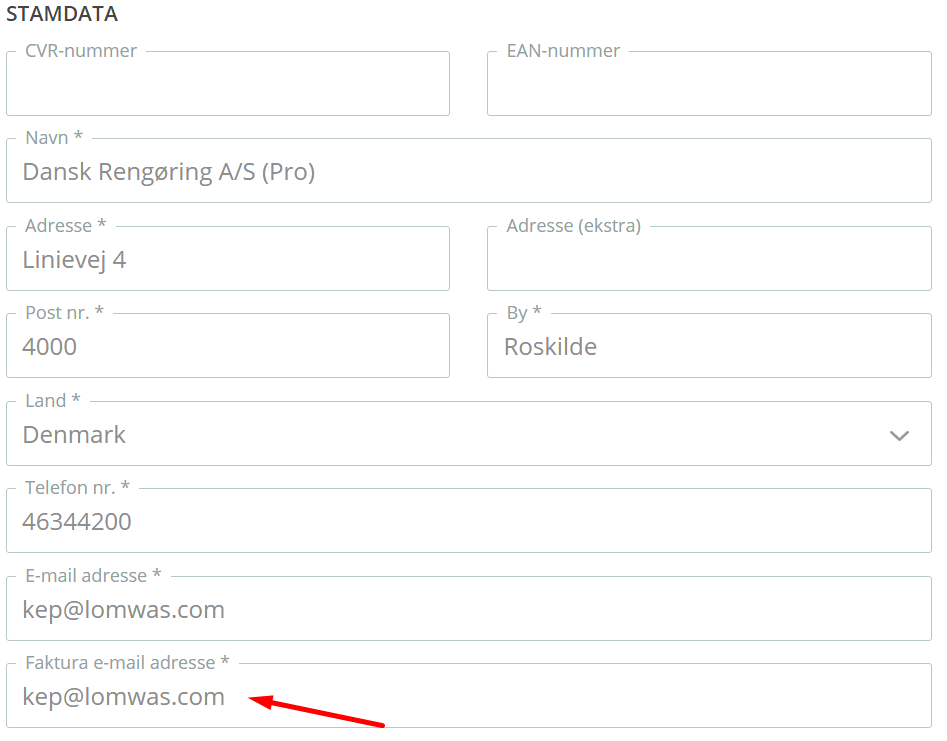Click the floating 'EAN-nummer' label text
The image size is (947, 741).
click(563, 51)
